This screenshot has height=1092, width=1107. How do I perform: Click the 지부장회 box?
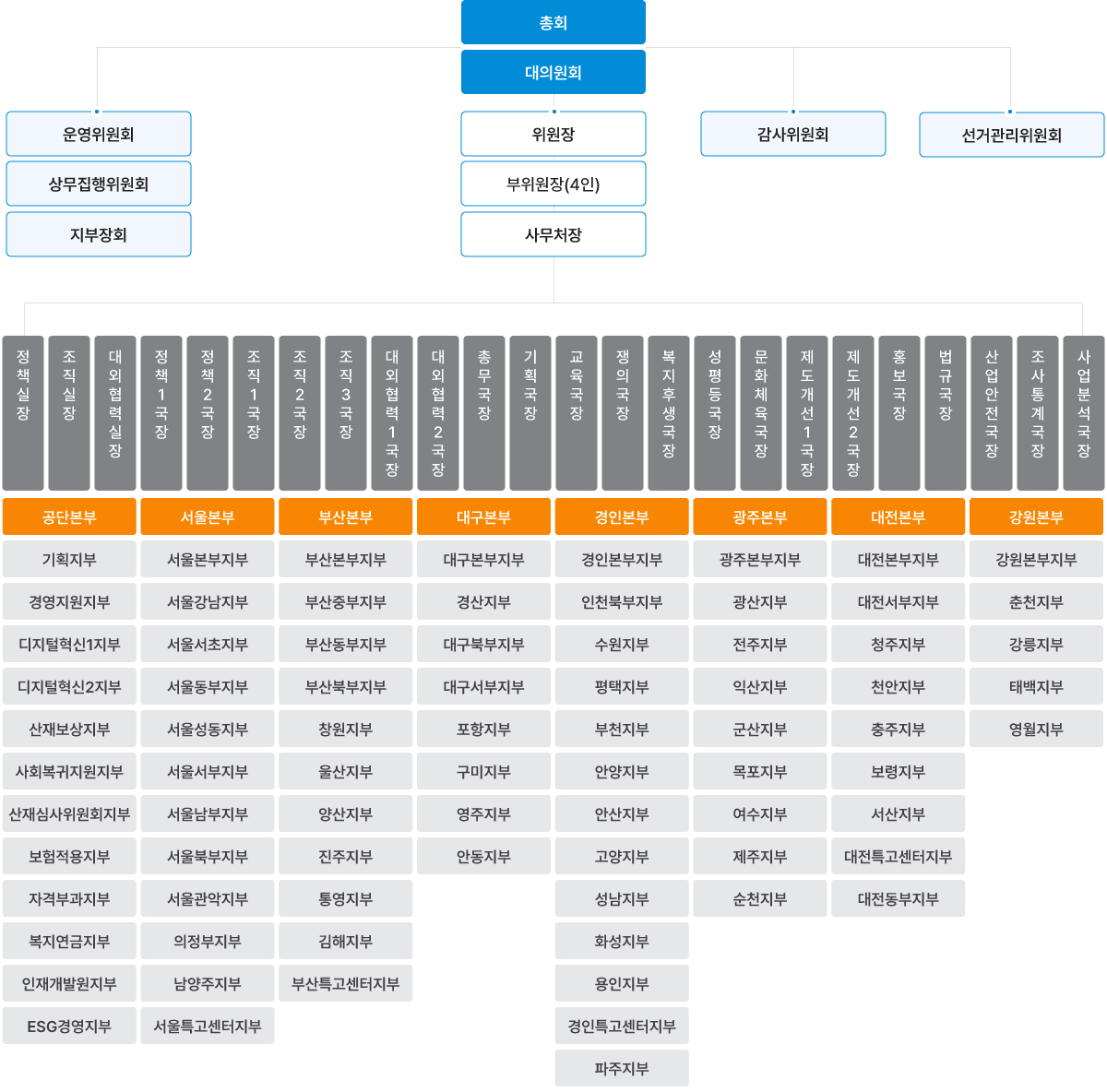99,235
